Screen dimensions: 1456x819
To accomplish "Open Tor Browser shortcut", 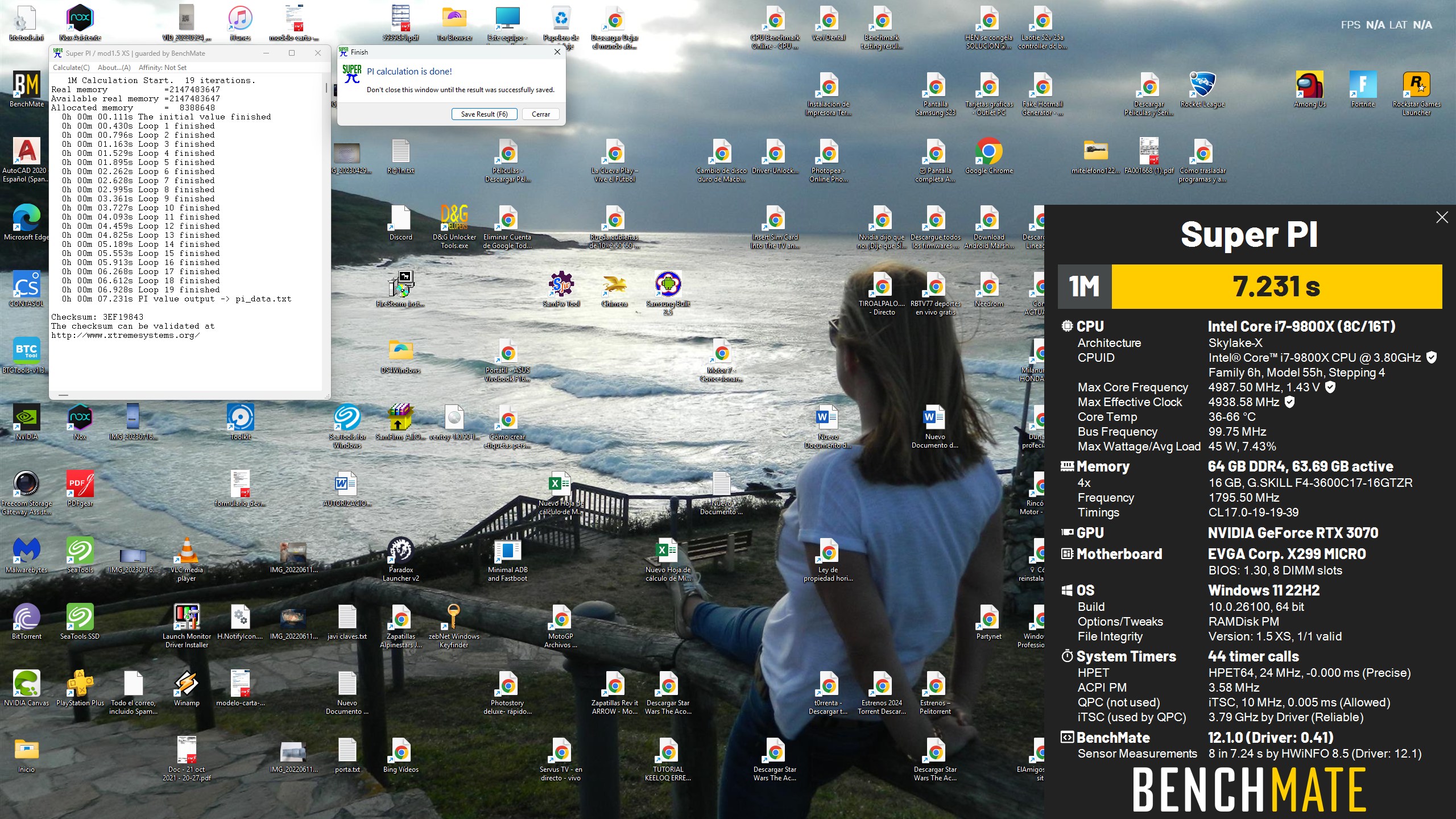I will pos(454,23).
